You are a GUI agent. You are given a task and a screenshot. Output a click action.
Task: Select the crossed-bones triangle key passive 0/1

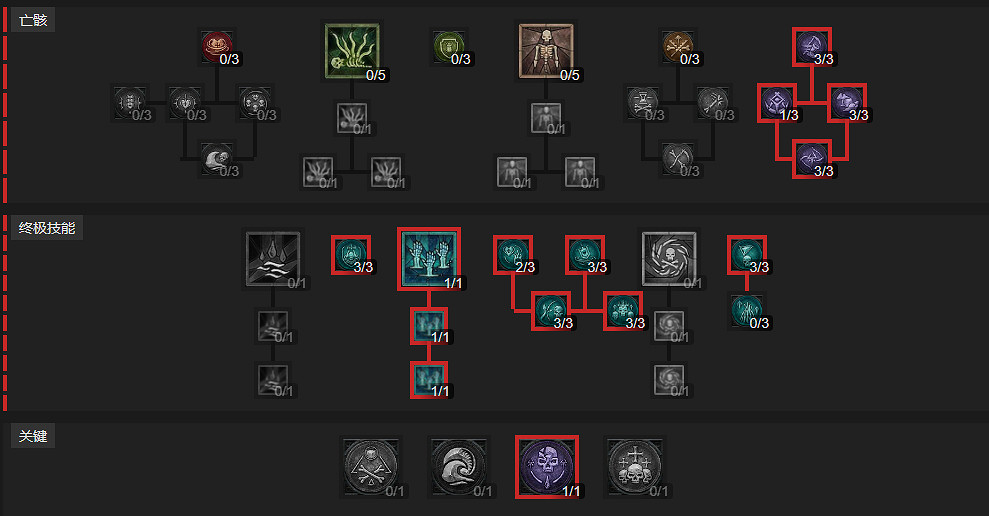[370, 467]
